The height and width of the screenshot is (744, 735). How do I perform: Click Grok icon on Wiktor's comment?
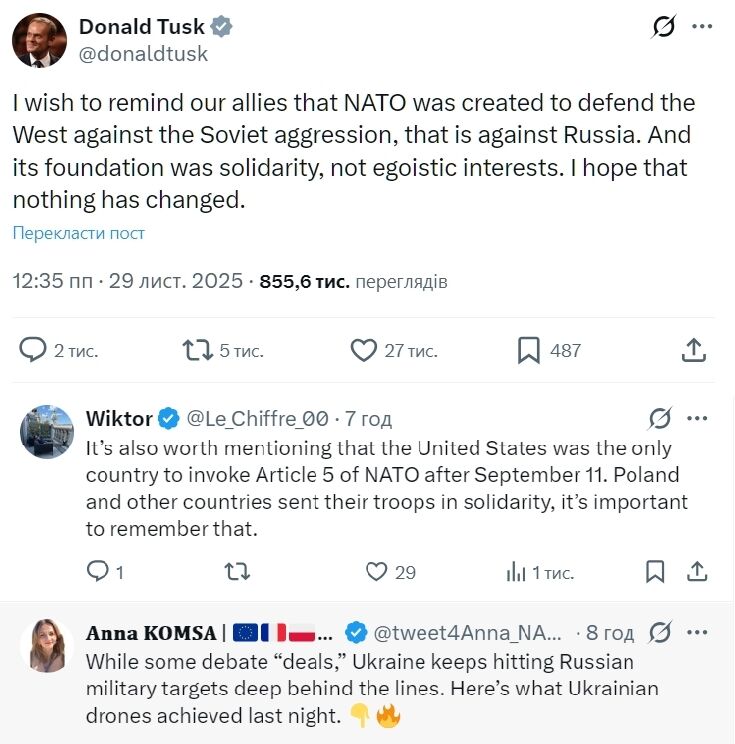660,418
